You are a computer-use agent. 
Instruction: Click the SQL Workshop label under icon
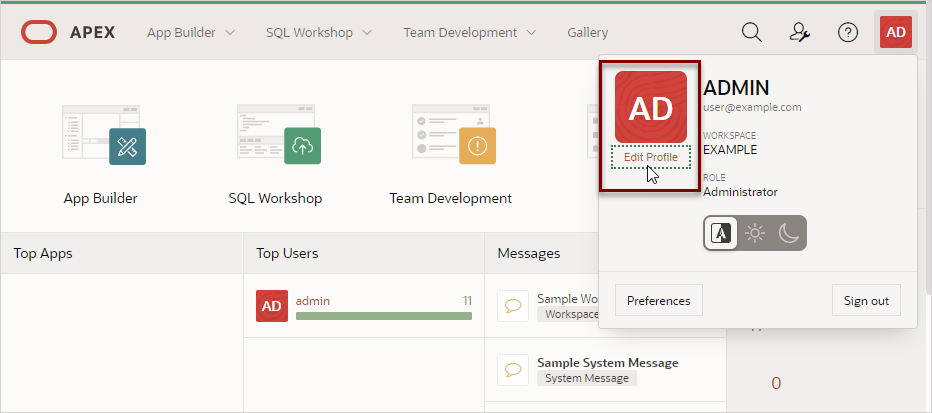pyautogui.click(x=275, y=198)
